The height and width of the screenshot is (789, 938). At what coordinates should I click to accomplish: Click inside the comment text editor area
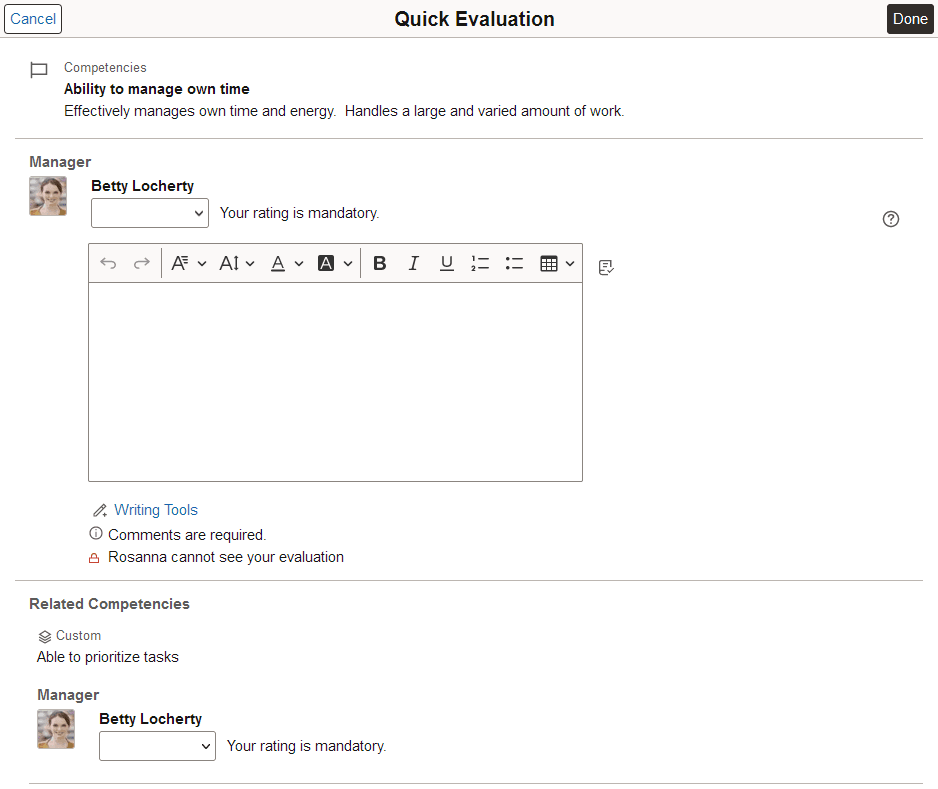(335, 380)
